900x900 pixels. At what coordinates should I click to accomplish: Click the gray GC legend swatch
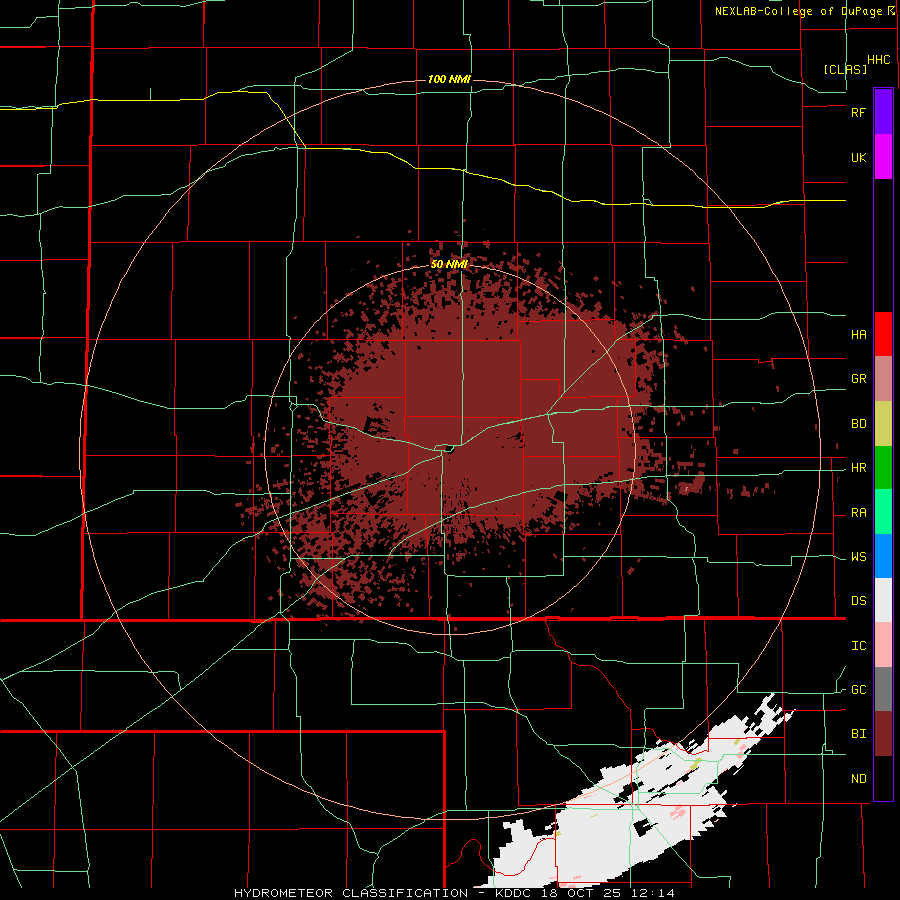(x=883, y=689)
